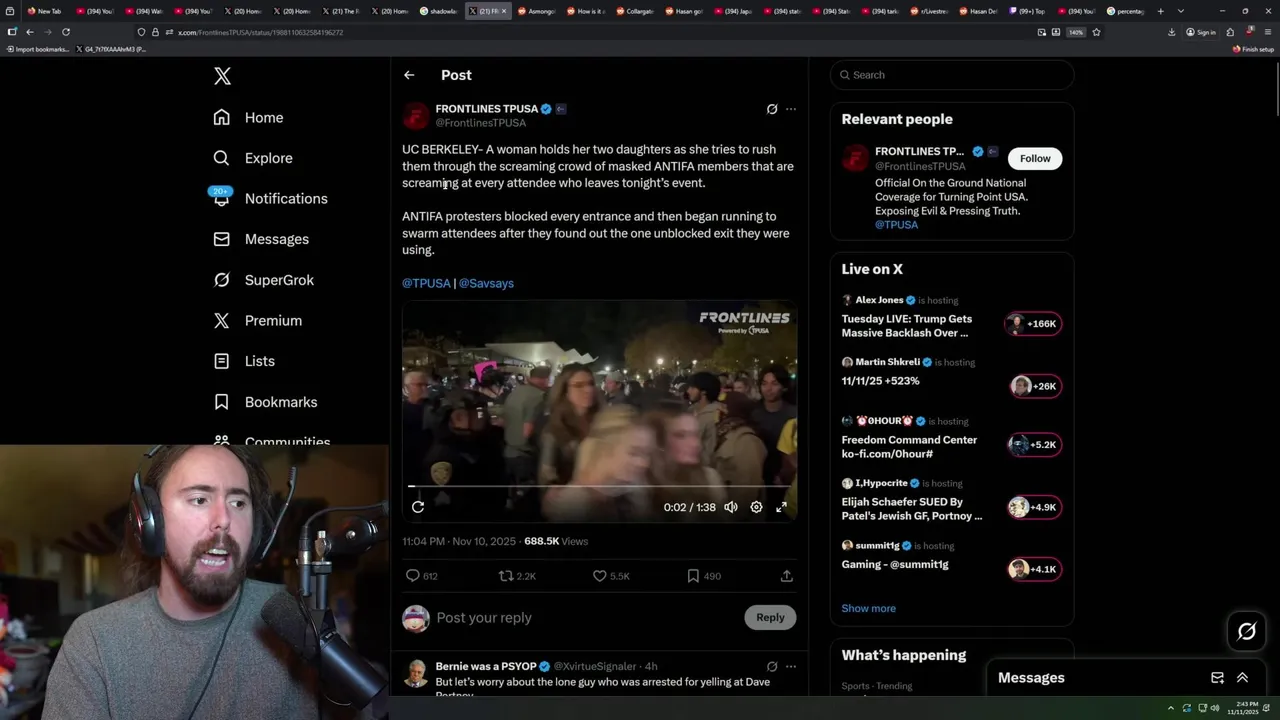Open the Explore page
The image size is (1280, 720).
tap(252, 158)
